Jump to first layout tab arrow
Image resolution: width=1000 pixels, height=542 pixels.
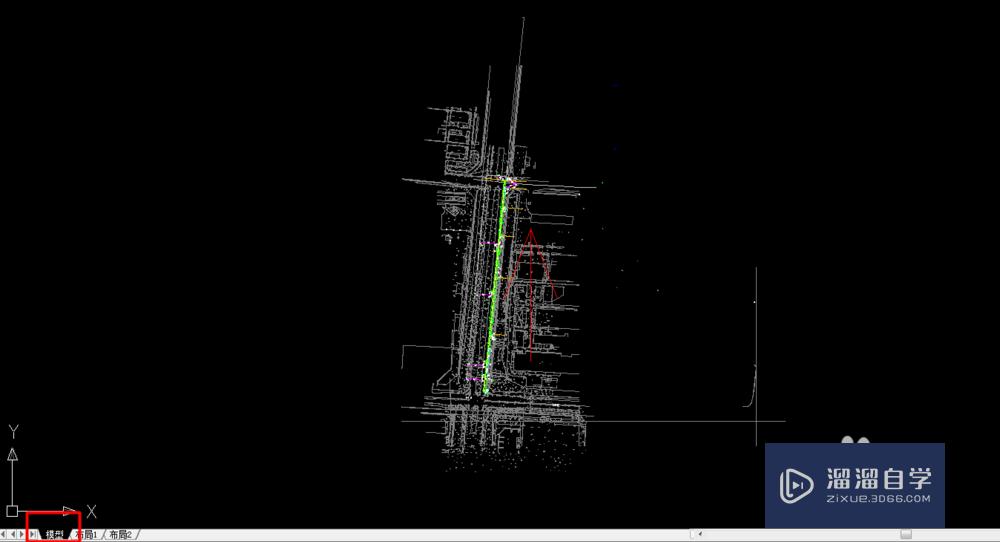[x=3, y=534]
